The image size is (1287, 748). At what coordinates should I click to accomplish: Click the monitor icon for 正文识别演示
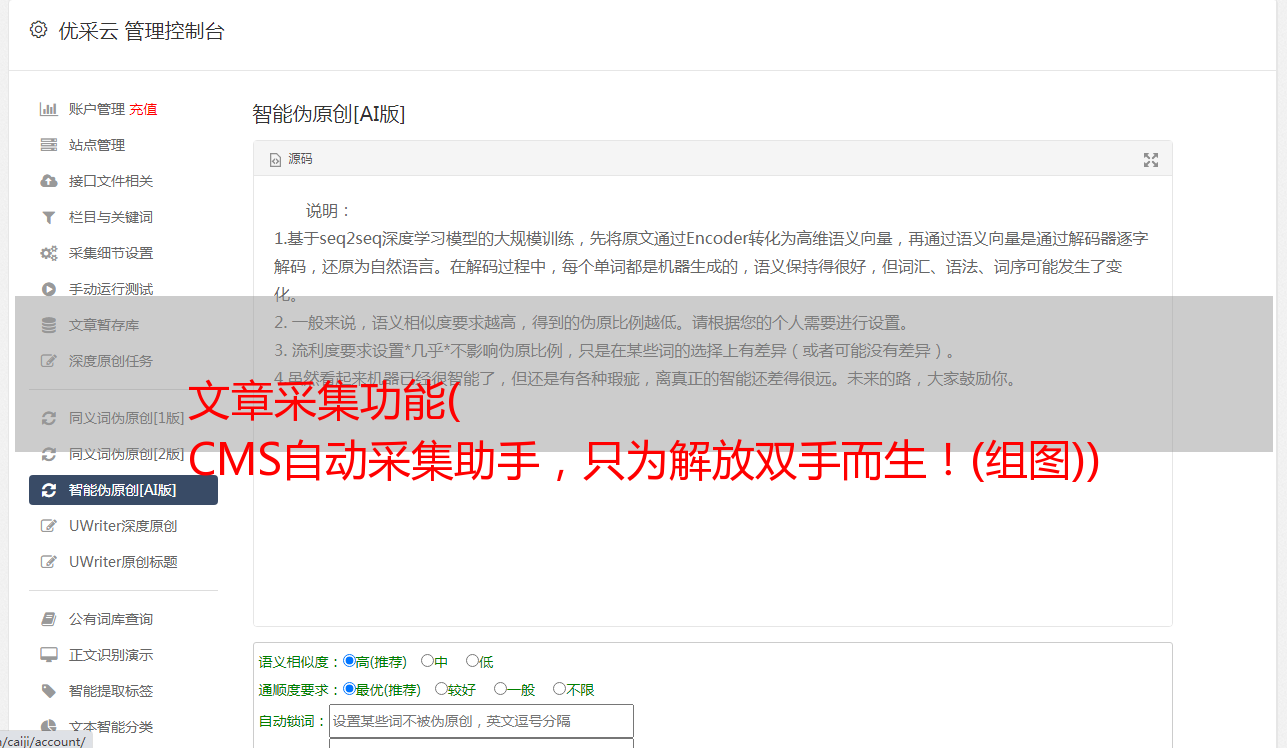click(x=48, y=655)
